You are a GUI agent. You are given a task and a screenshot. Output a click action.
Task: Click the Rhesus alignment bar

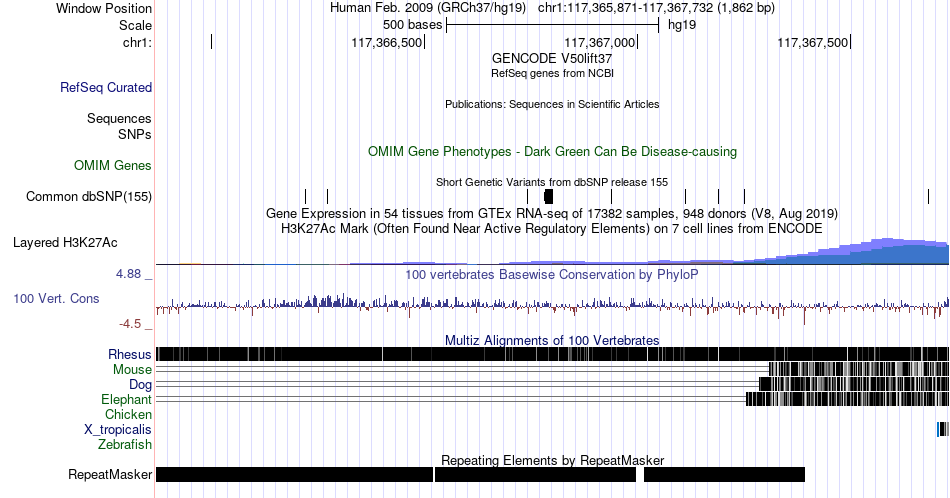coord(553,354)
